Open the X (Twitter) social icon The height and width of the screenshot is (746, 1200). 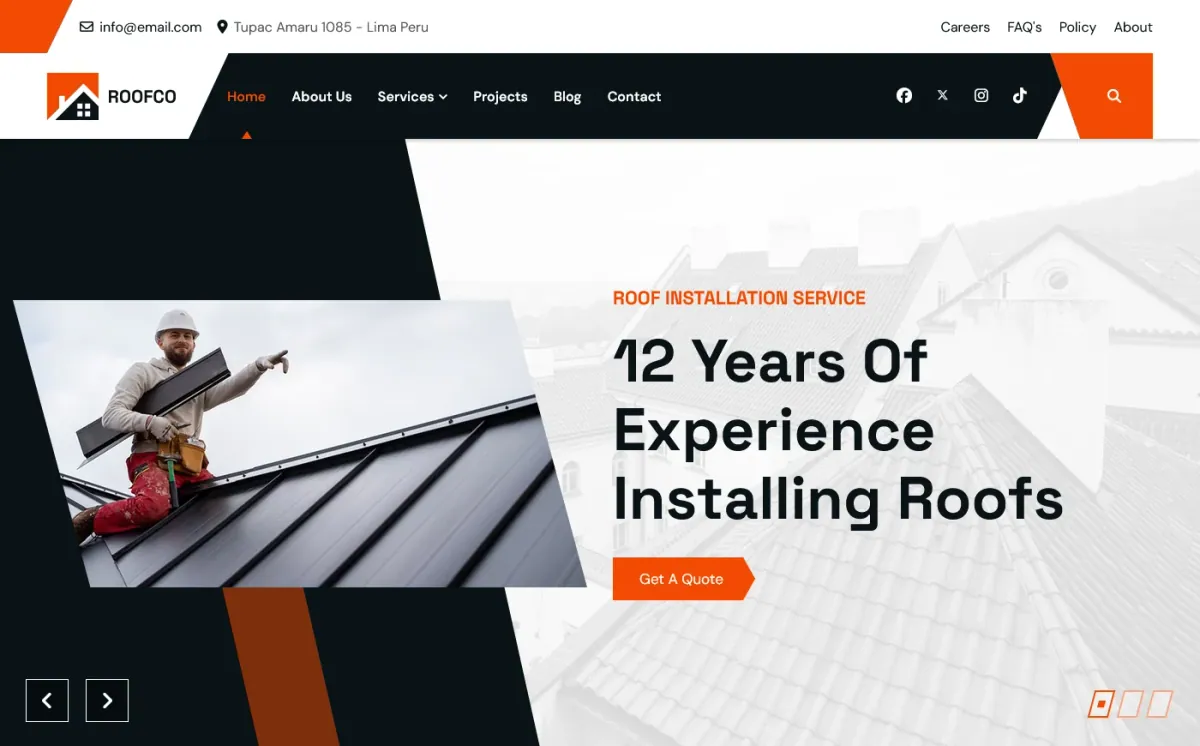[942, 96]
